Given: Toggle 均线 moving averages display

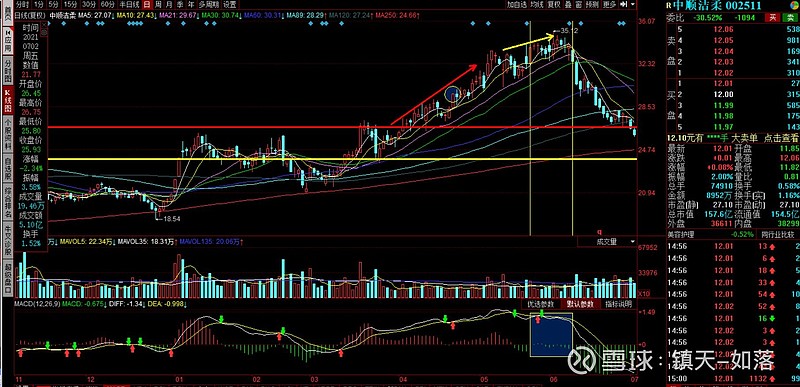Looking at the screenshot, I should (537, 5).
